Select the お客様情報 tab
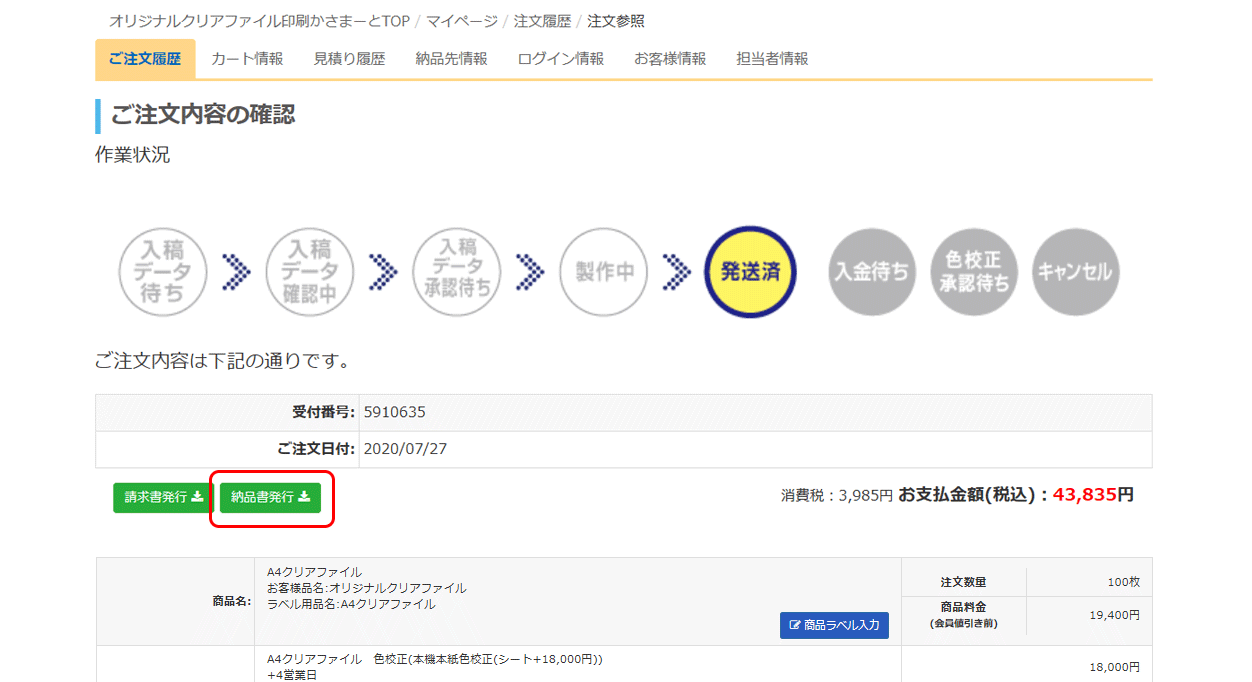This screenshot has width=1252, height=682. coord(669,59)
